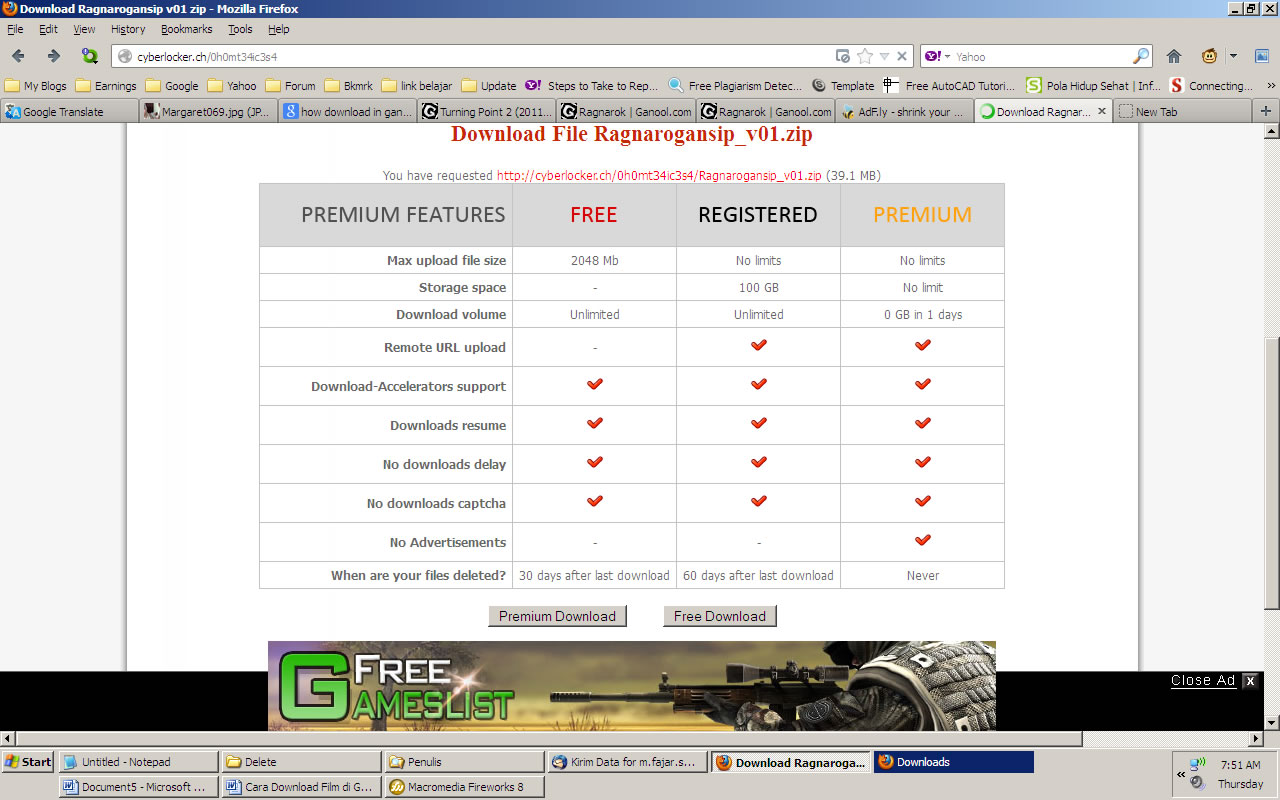The height and width of the screenshot is (800, 1280).
Task: Open dropdown arrow next to the monkey icon
Action: click(x=1233, y=56)
